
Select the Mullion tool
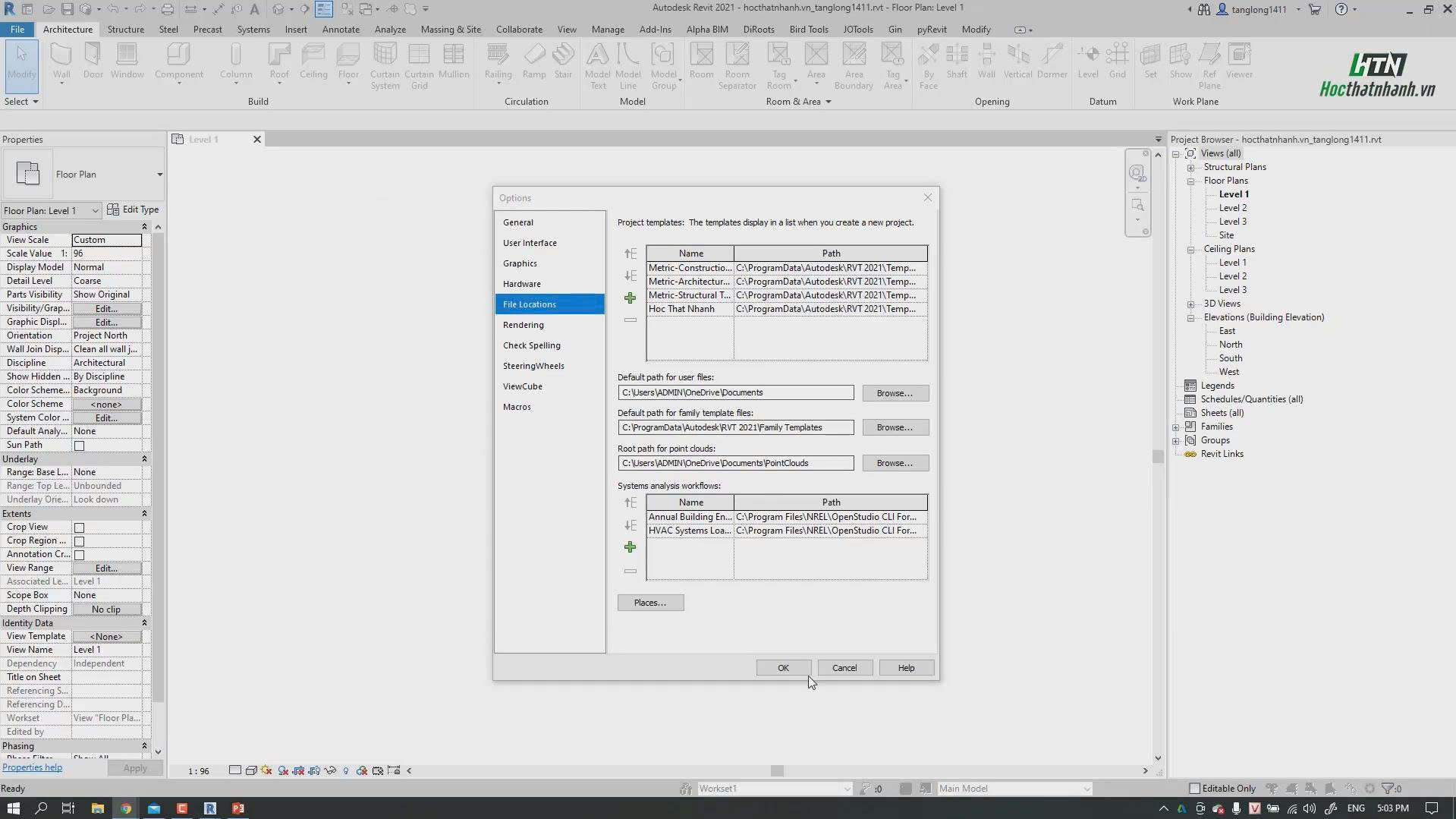click(x=454, y=61)
